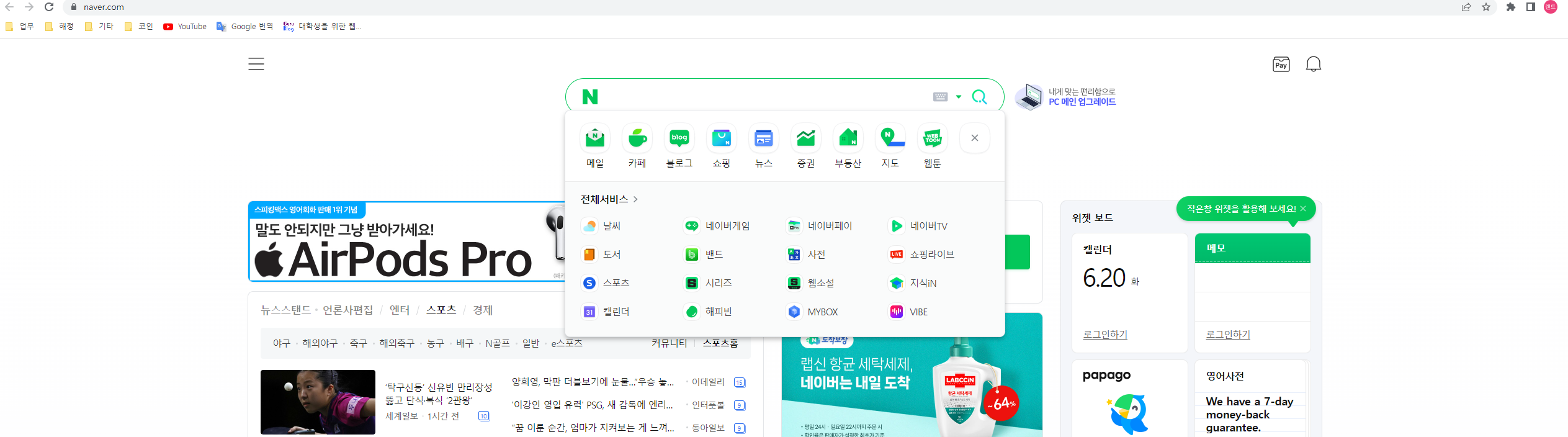
Task: Open the Map (지도) shortcut icon
Action: [x=890, y=138]
